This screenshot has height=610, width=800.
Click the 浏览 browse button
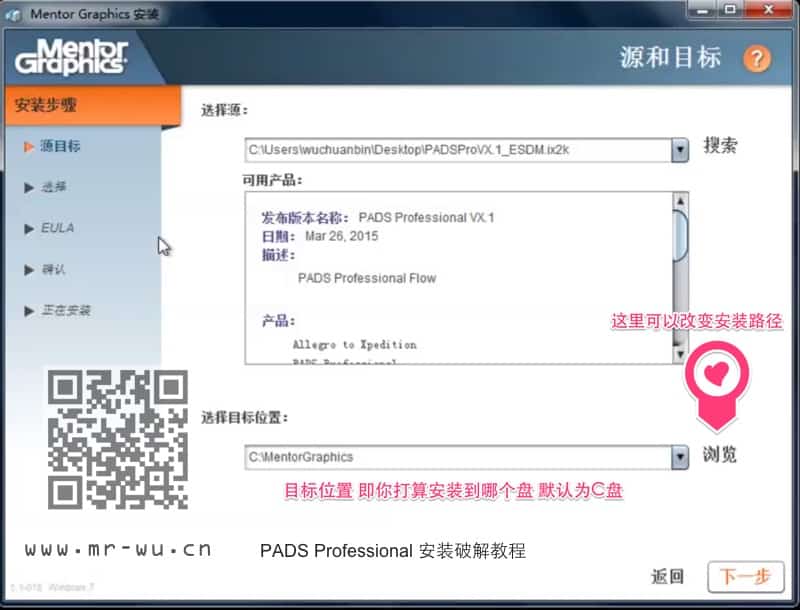point(719,454)
